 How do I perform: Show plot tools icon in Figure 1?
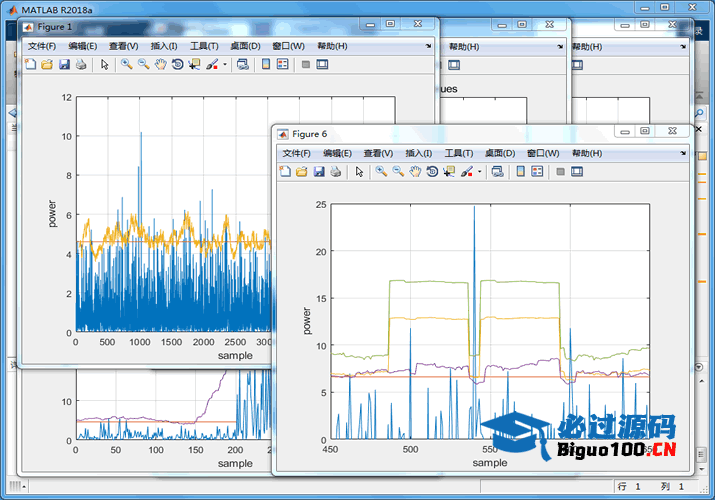click(322, 64)
